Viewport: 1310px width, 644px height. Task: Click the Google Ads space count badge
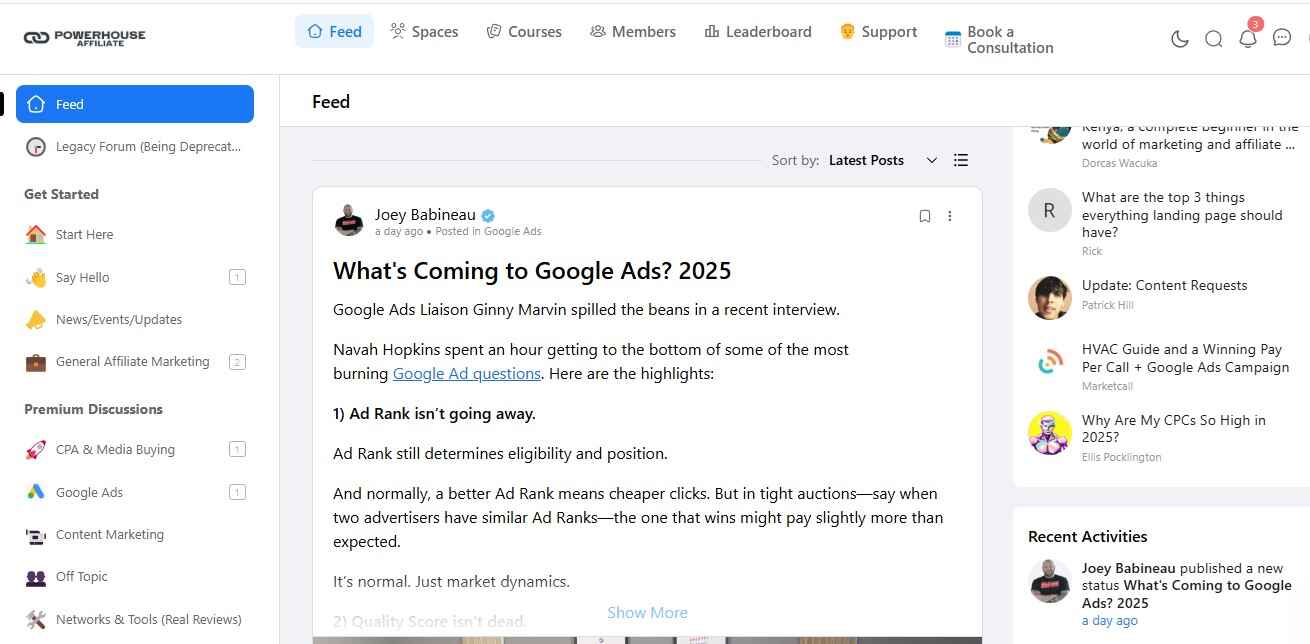click(x=237, y=492)
